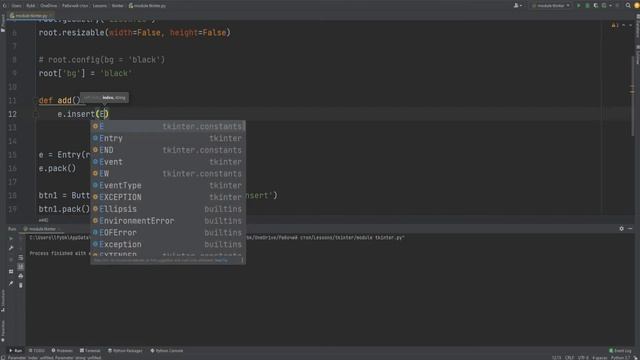Open the completion popup options menu (three dots)
The image size is (640, 360).
click(x=242, y=260)
